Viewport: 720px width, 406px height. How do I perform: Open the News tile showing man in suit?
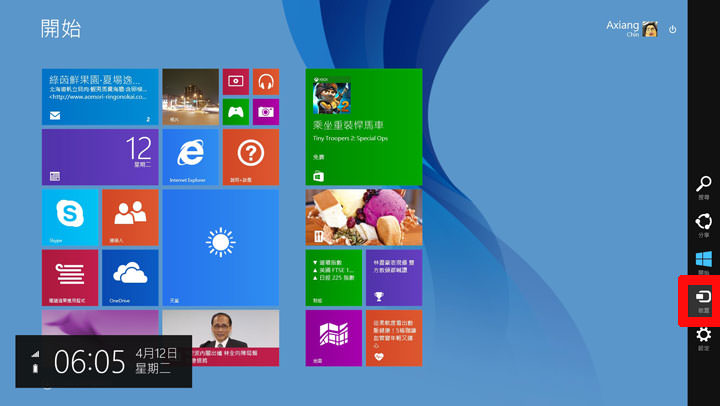221,338
